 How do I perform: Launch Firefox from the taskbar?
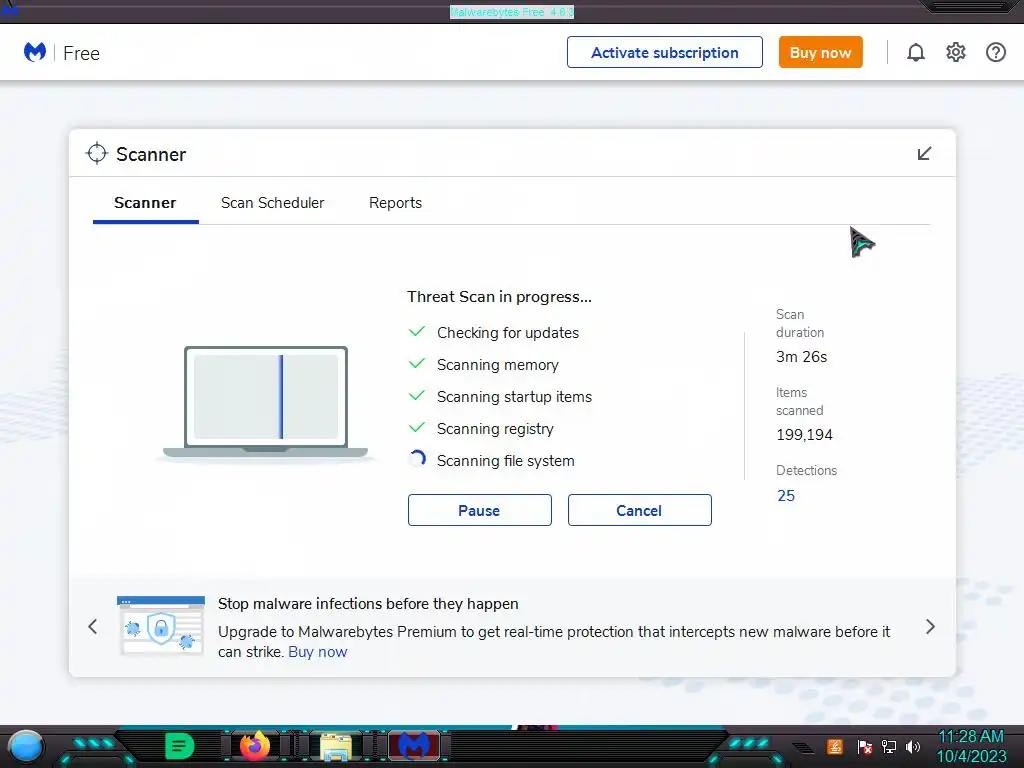[255, 746]
